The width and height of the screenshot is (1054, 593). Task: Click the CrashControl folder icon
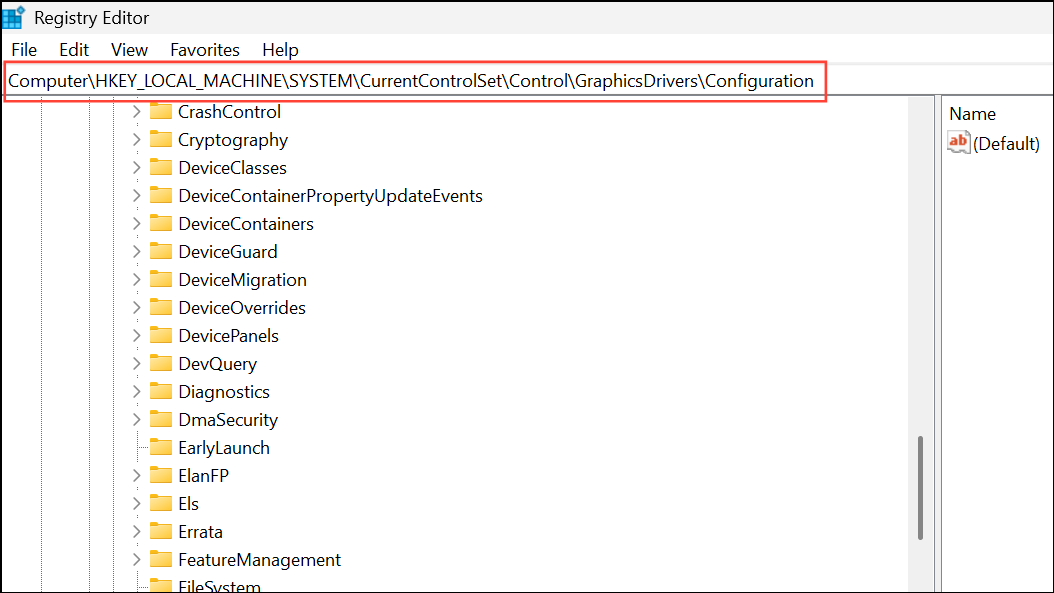[x=161, y=111]
